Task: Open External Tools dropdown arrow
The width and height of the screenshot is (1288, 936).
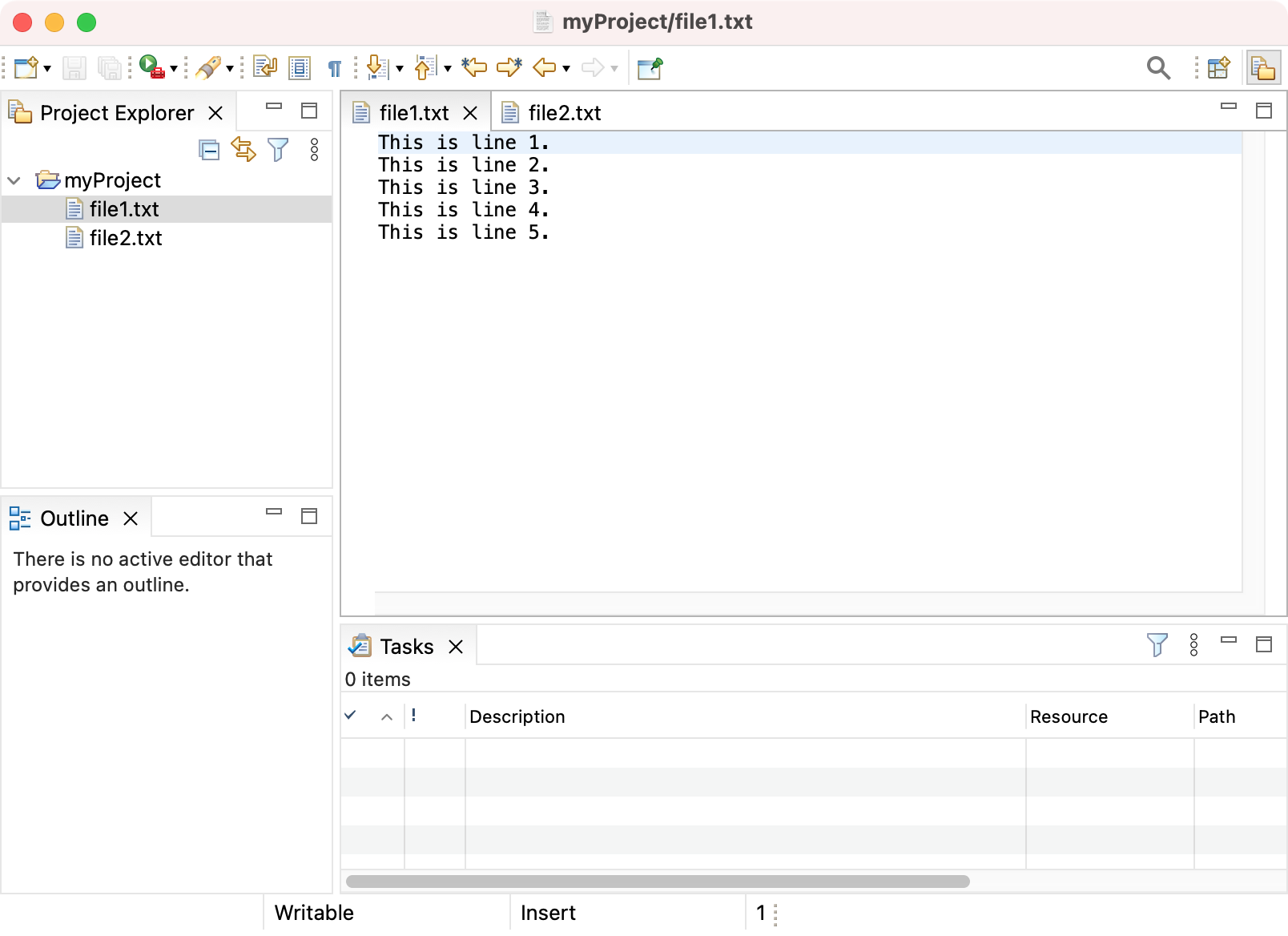Action: pos(173,69)
